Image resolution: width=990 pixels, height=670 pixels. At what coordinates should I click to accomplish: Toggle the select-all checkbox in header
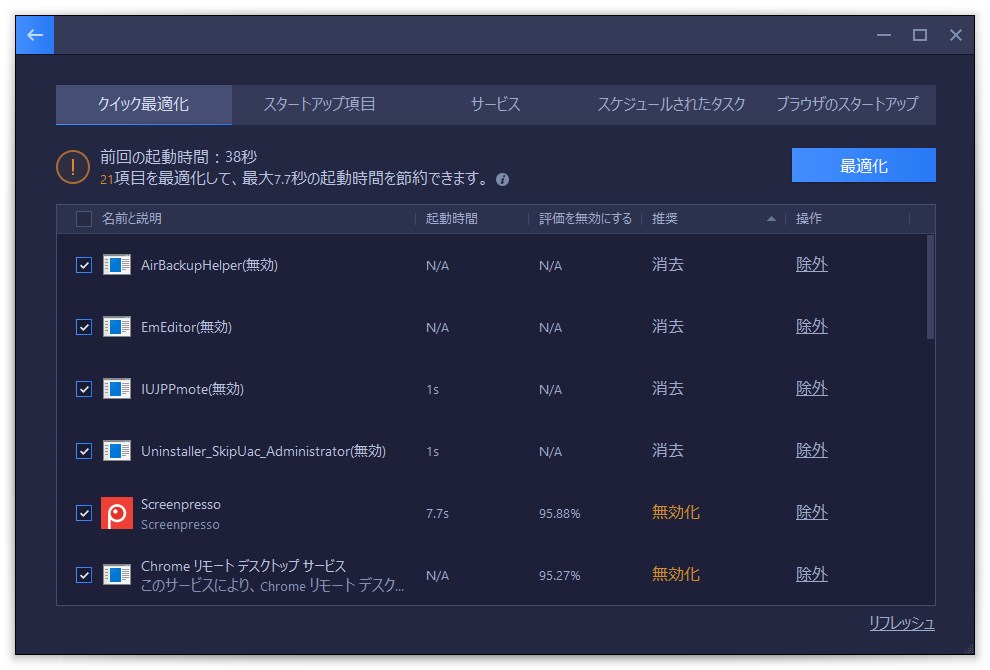[x=84, y=219]
